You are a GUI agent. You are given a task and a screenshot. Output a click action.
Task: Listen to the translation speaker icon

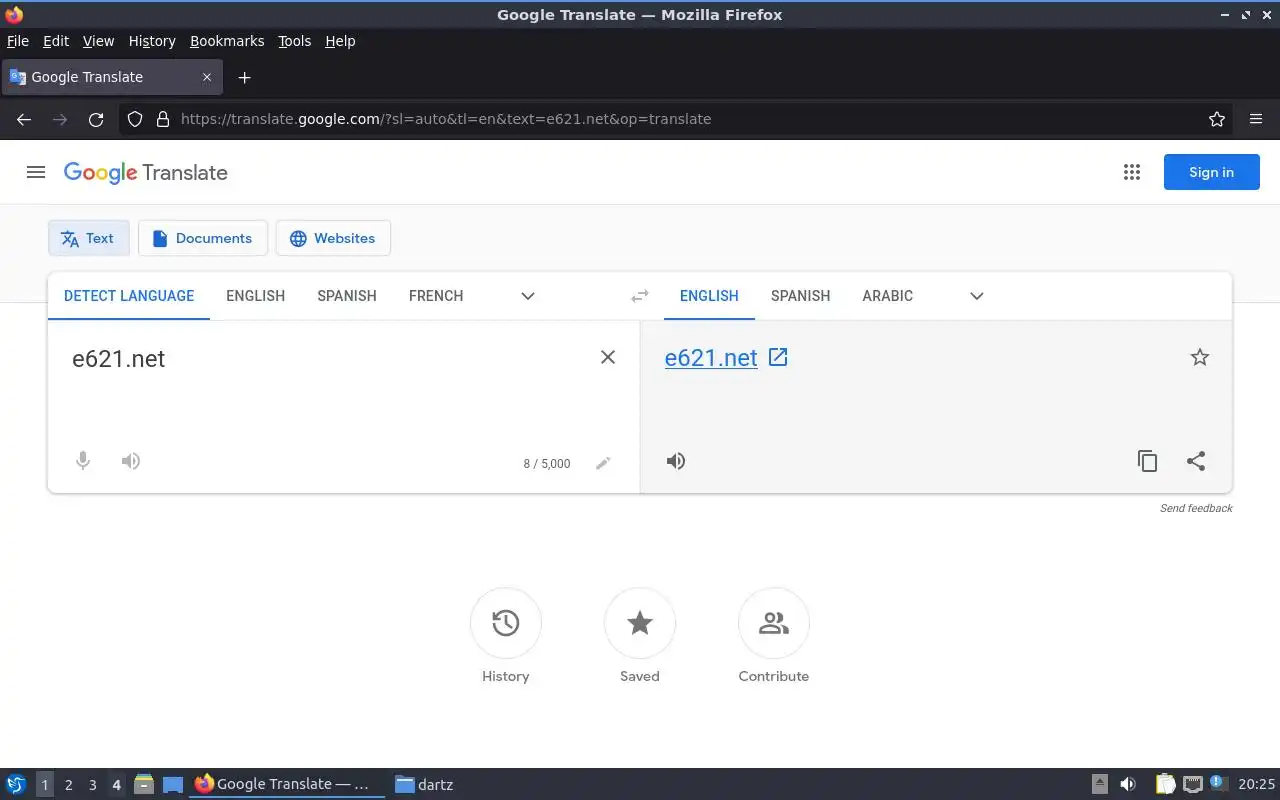[x=676, y=461]
